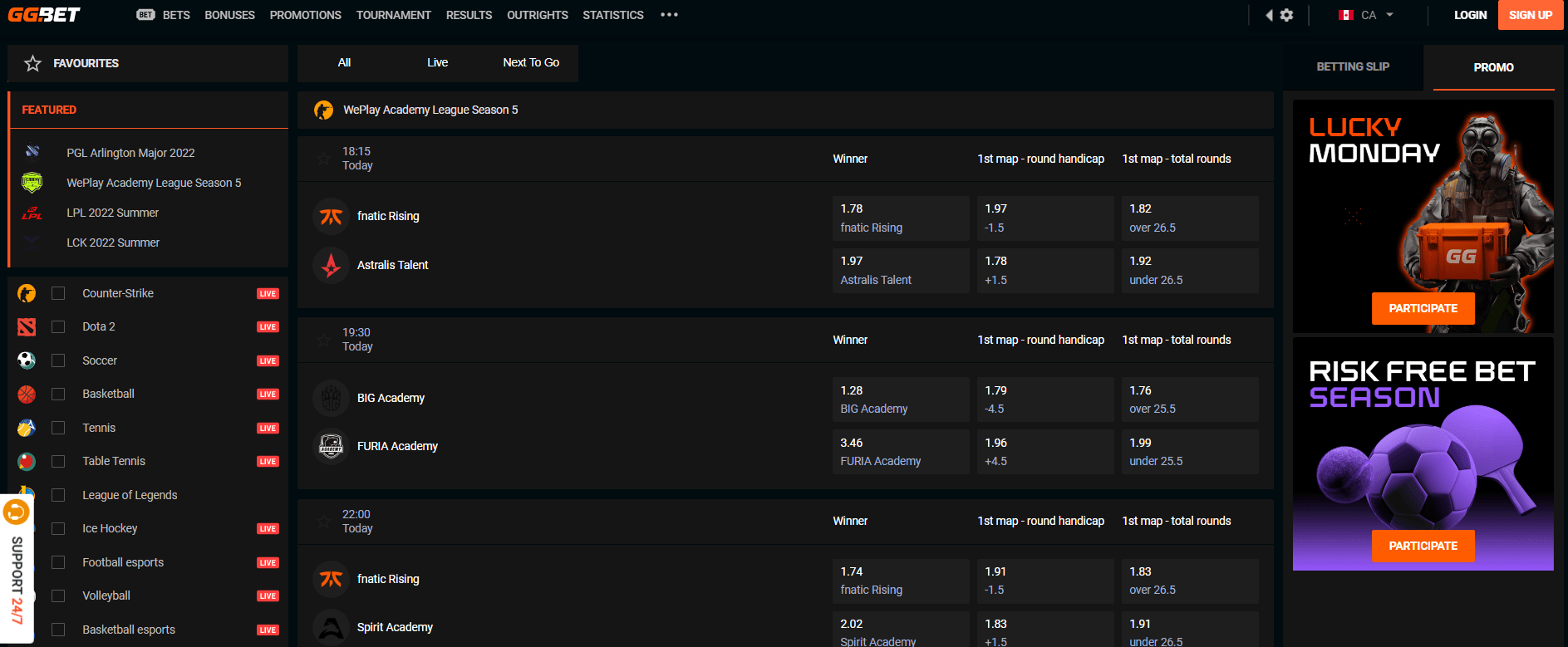
Task: Open the CA country dropdown
Action: pyautogui.click(x=1367, y=15)
